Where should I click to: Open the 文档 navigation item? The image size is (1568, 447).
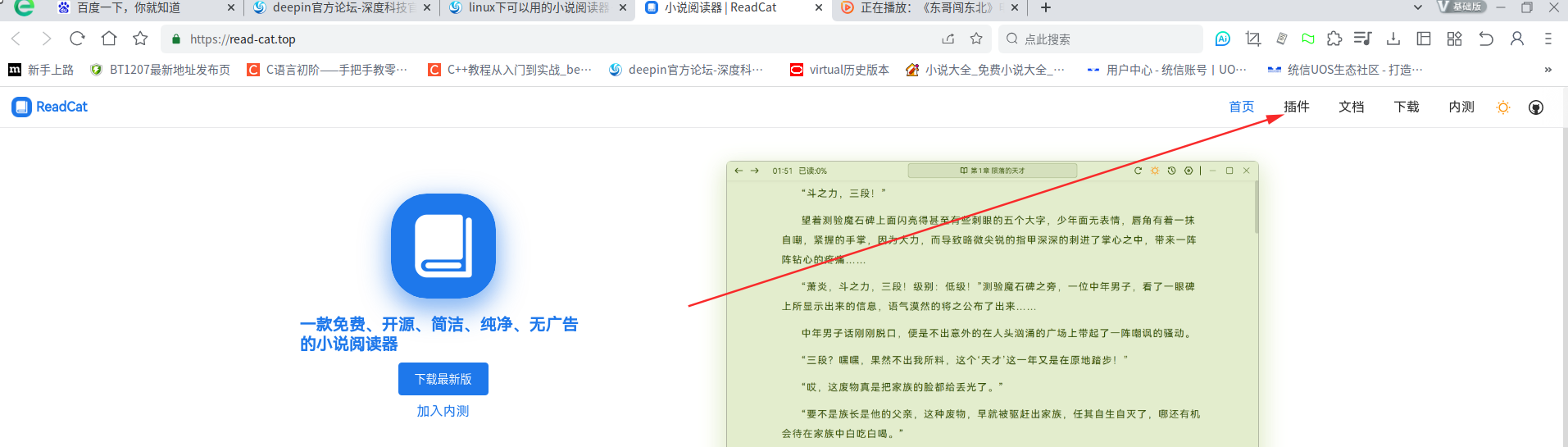point(1351,107)
